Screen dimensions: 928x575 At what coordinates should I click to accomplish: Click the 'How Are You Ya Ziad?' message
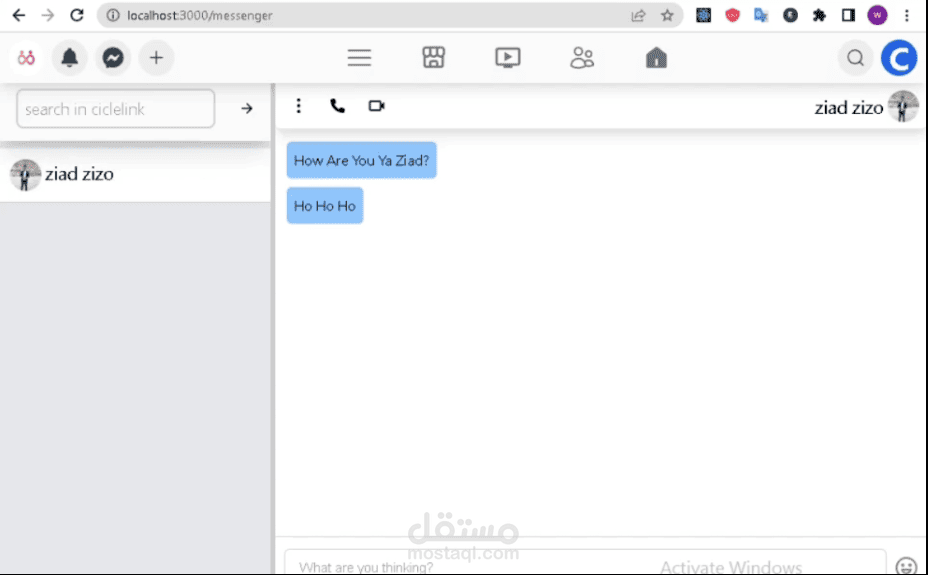tap(362, 160)
